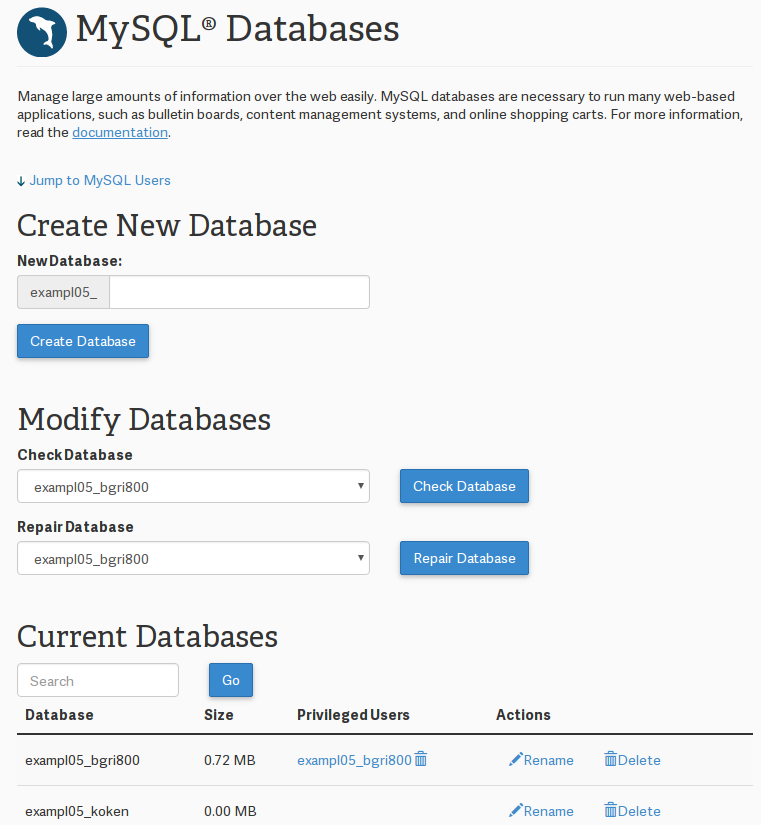The image size is (761, 825).
Task: Click trash icon to delete exampl05_koken database
Action: (x=610, y=811)
